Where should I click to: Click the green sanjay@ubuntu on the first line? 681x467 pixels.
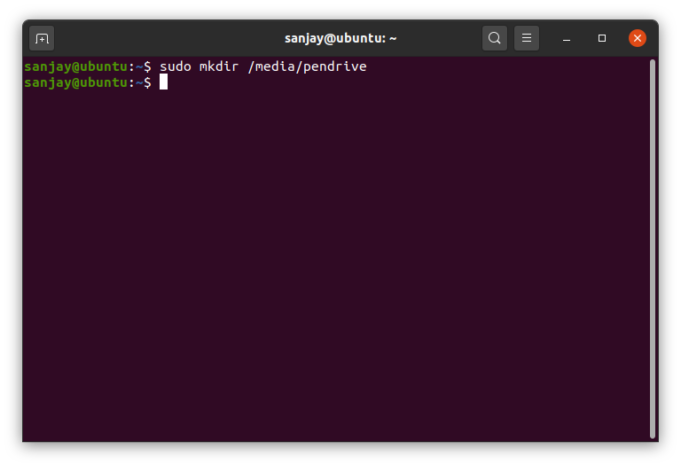click(76, 67)
